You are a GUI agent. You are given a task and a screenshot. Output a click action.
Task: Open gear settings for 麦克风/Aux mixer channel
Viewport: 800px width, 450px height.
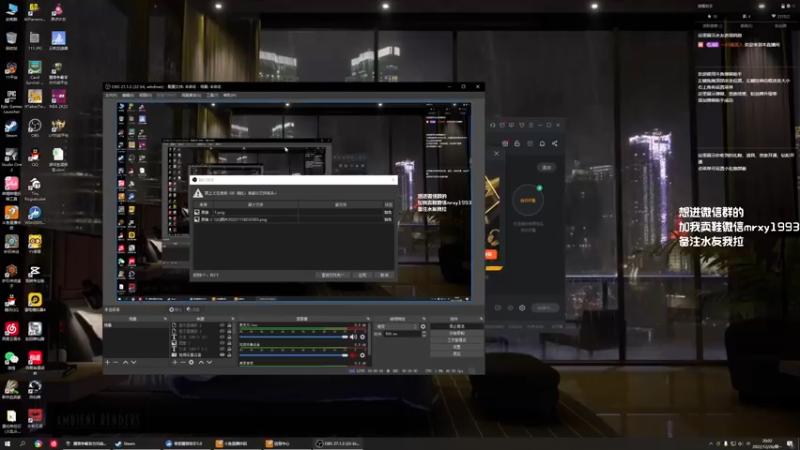pyautogui.click(x=362, y=337)
